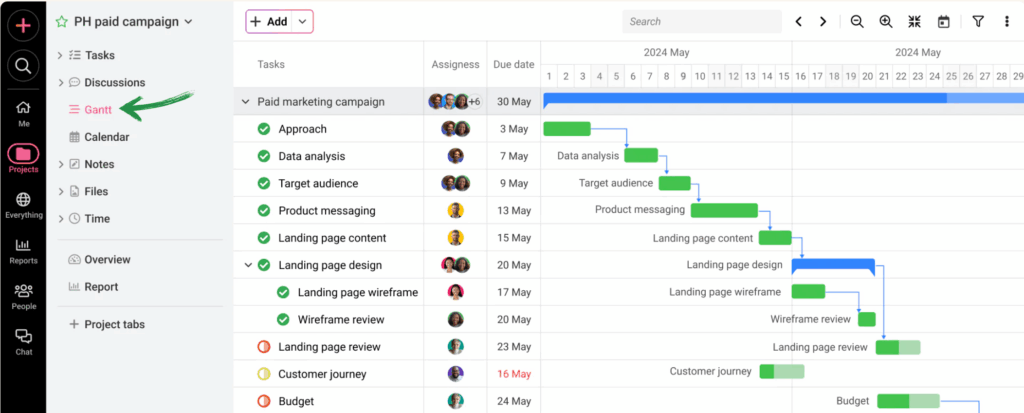Click the +6 assignees badge
This screenshot has height=413, width=1024.
(475, 101)
